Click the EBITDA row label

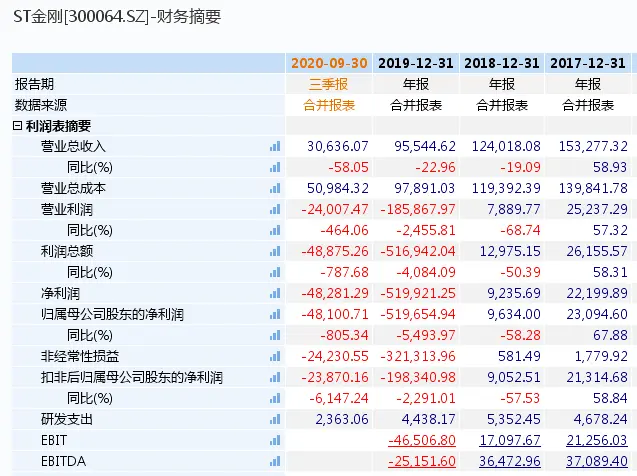click(63, 461)
